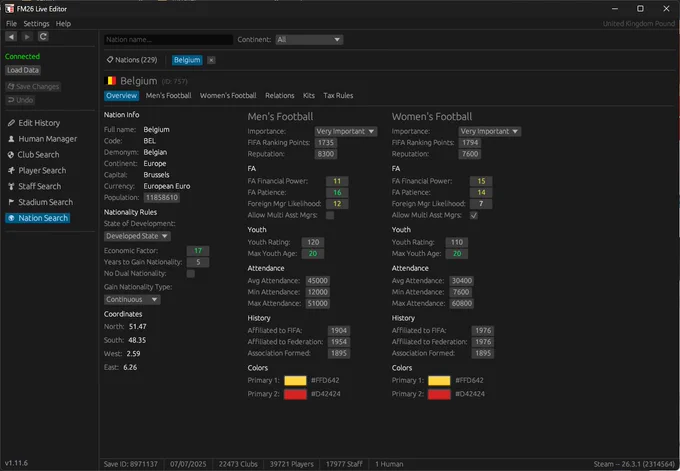Click men's Association Formed field 1895
Image resolution: width=680 pixels, height=471 pixels.
[339, 353]
